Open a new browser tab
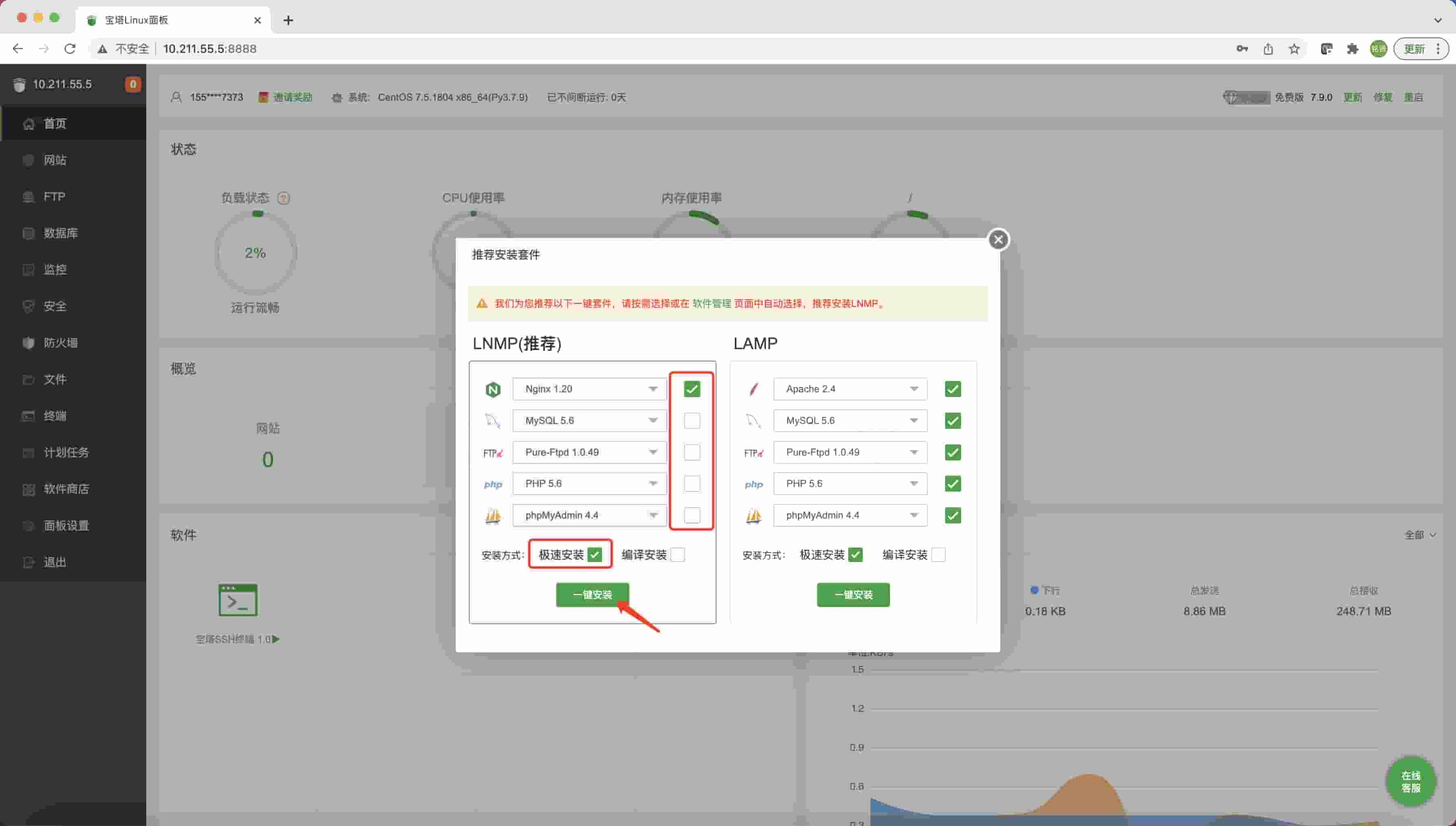 click(x=288, y=20)
